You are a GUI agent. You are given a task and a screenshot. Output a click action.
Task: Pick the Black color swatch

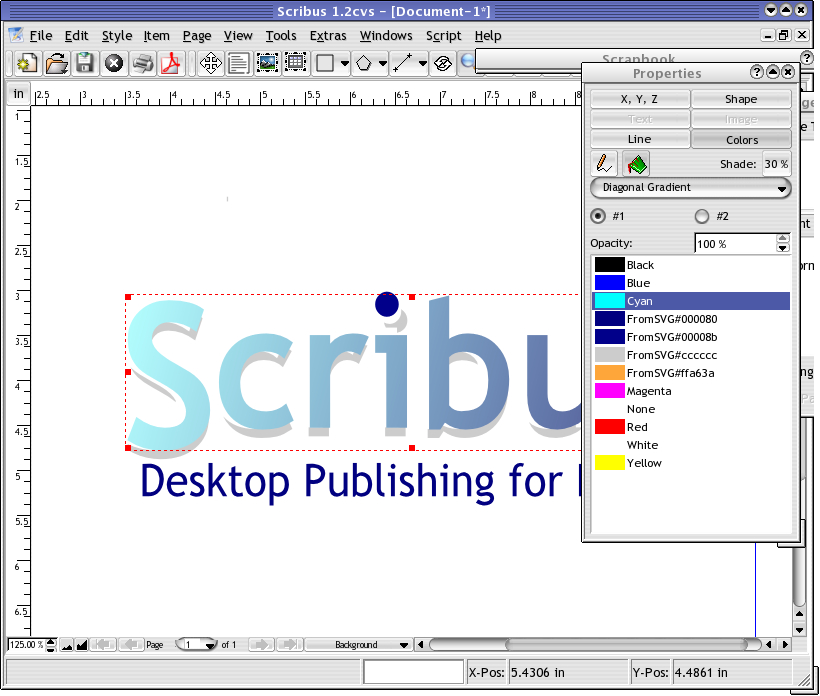pos(609,265)
